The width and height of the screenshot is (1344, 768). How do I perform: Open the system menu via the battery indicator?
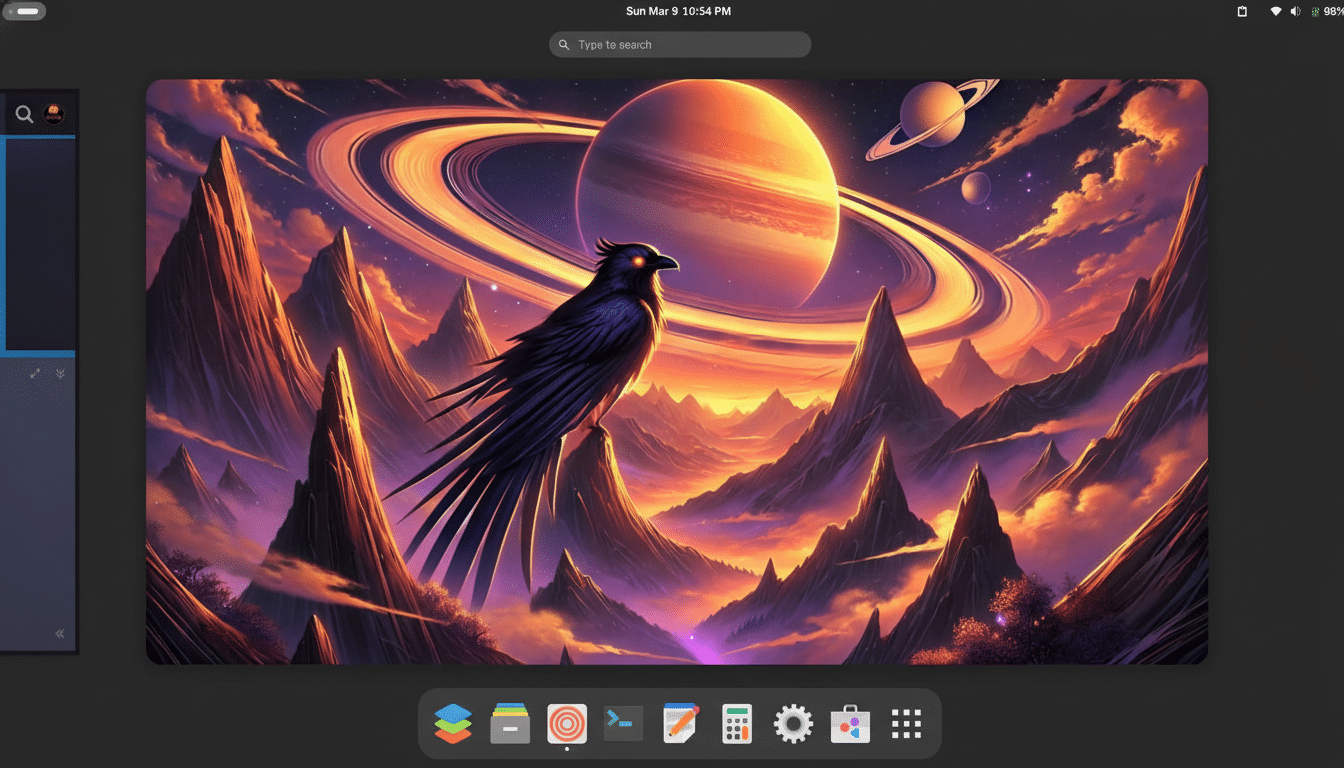click(x=1330, y=11)
